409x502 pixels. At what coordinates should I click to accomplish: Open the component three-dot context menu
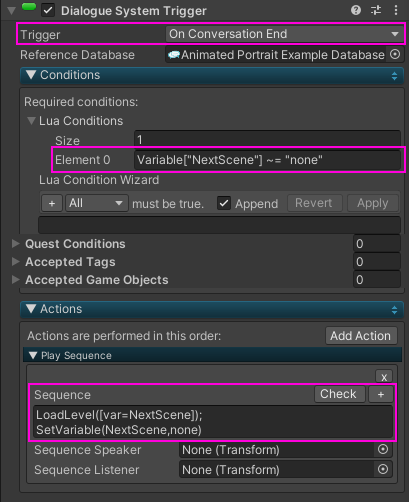click(x=396, y=10)
